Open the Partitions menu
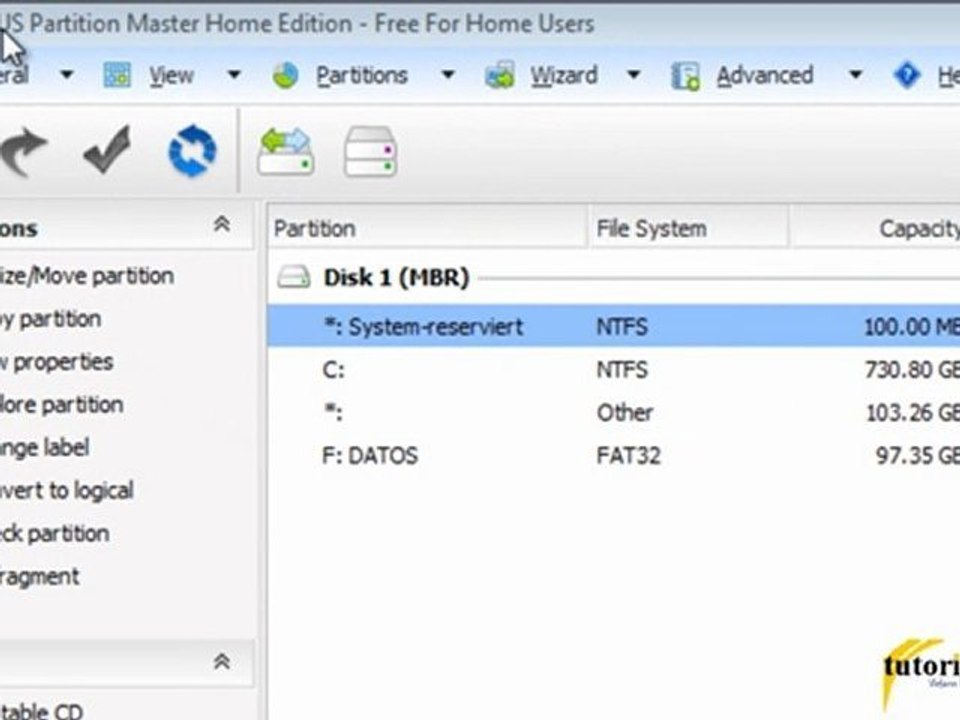The width and height of the screenshot is (960, 720). 362,76
